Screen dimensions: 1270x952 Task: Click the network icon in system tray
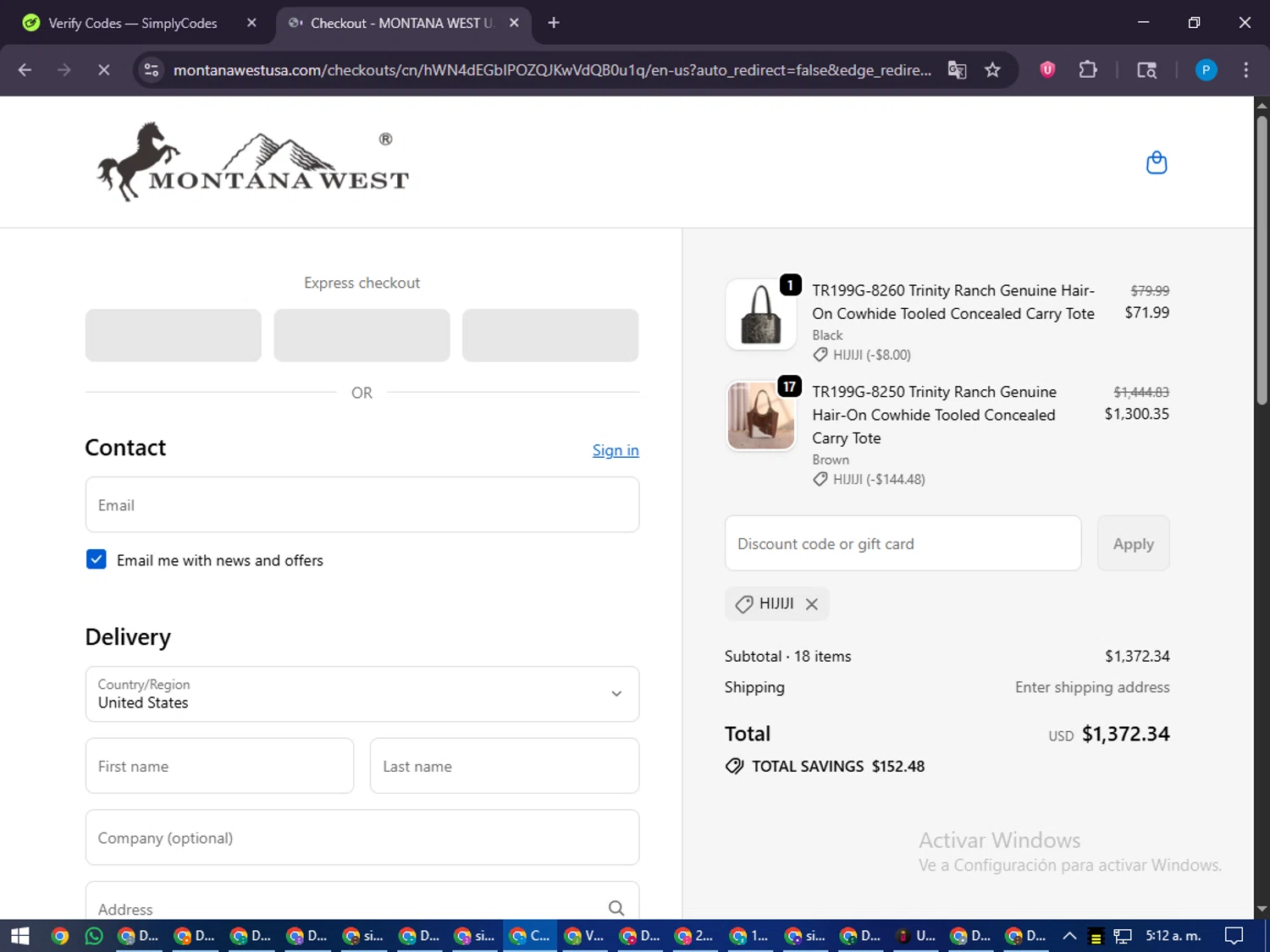click(1123, 936)
